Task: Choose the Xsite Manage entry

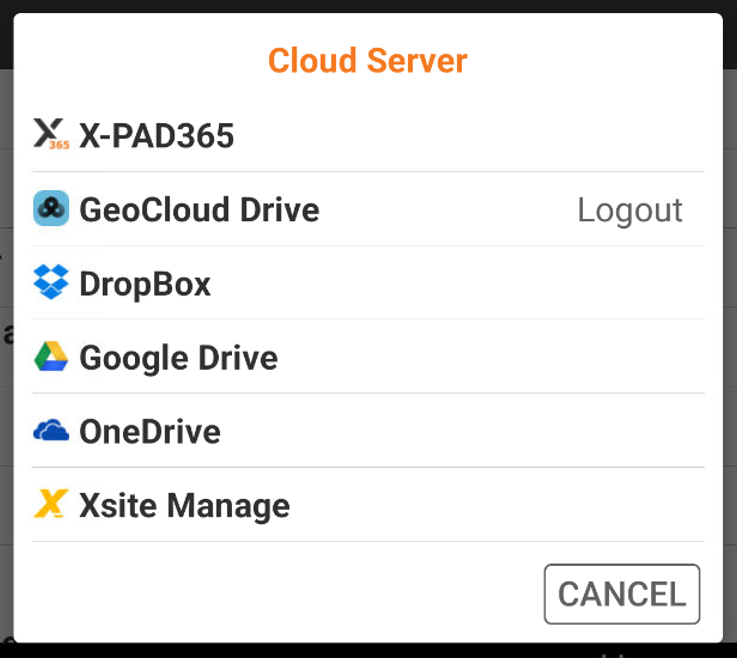Action: (x=368, y=505)
